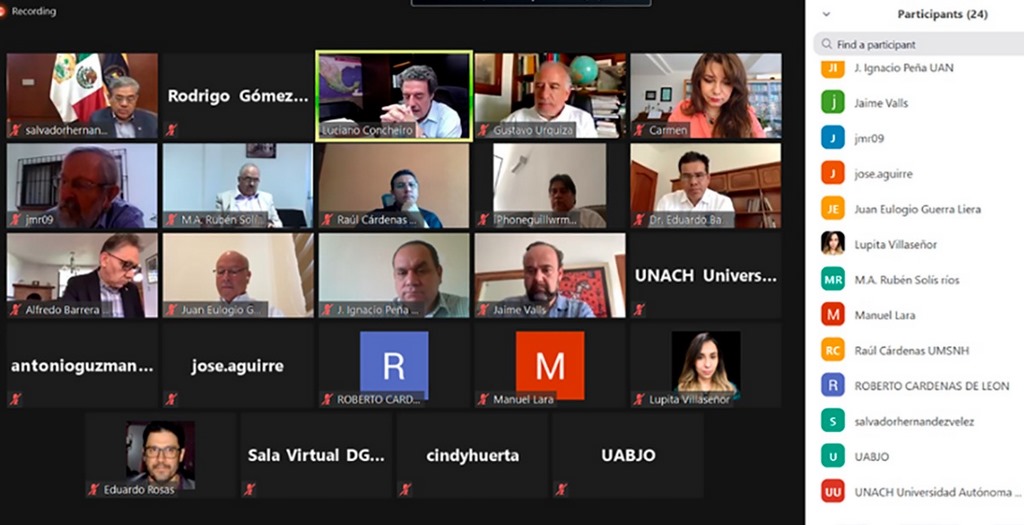Click the red Recording indicator icon

tap(3, 11)
